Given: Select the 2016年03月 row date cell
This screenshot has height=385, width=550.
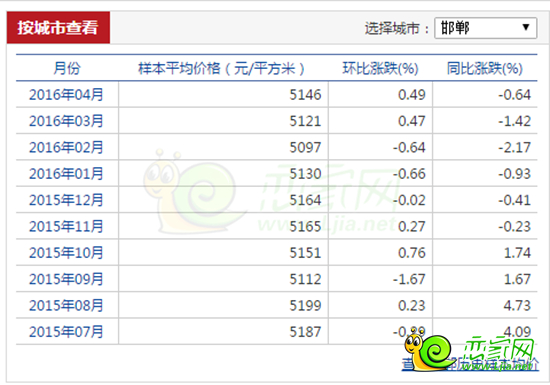Looking at the screenshot, I should point(66,121).
